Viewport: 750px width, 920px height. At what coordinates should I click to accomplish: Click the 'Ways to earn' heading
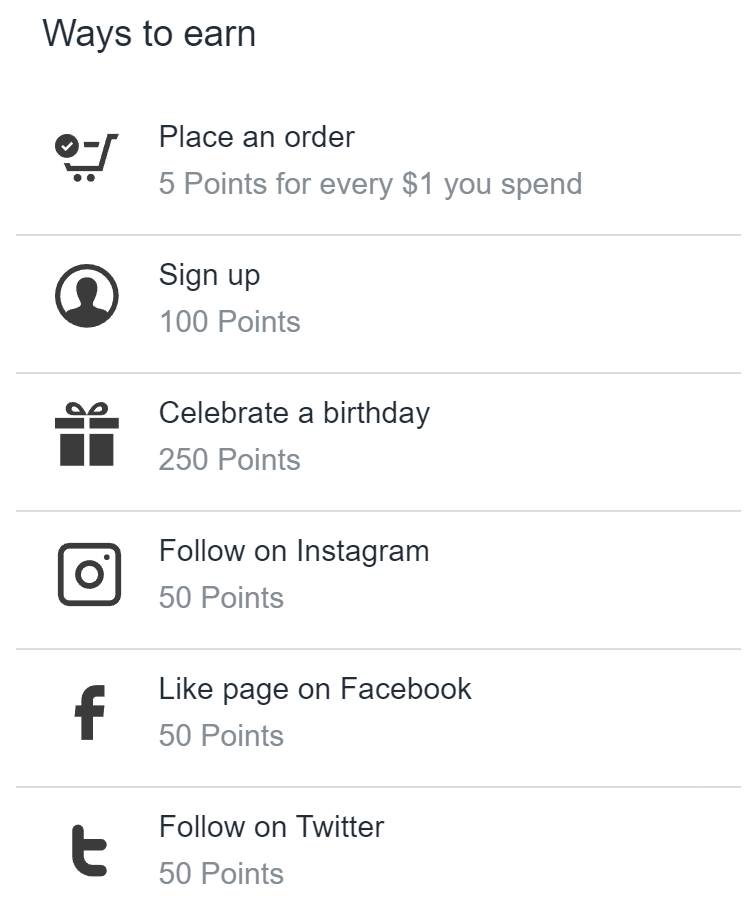[x=149, y=34]
